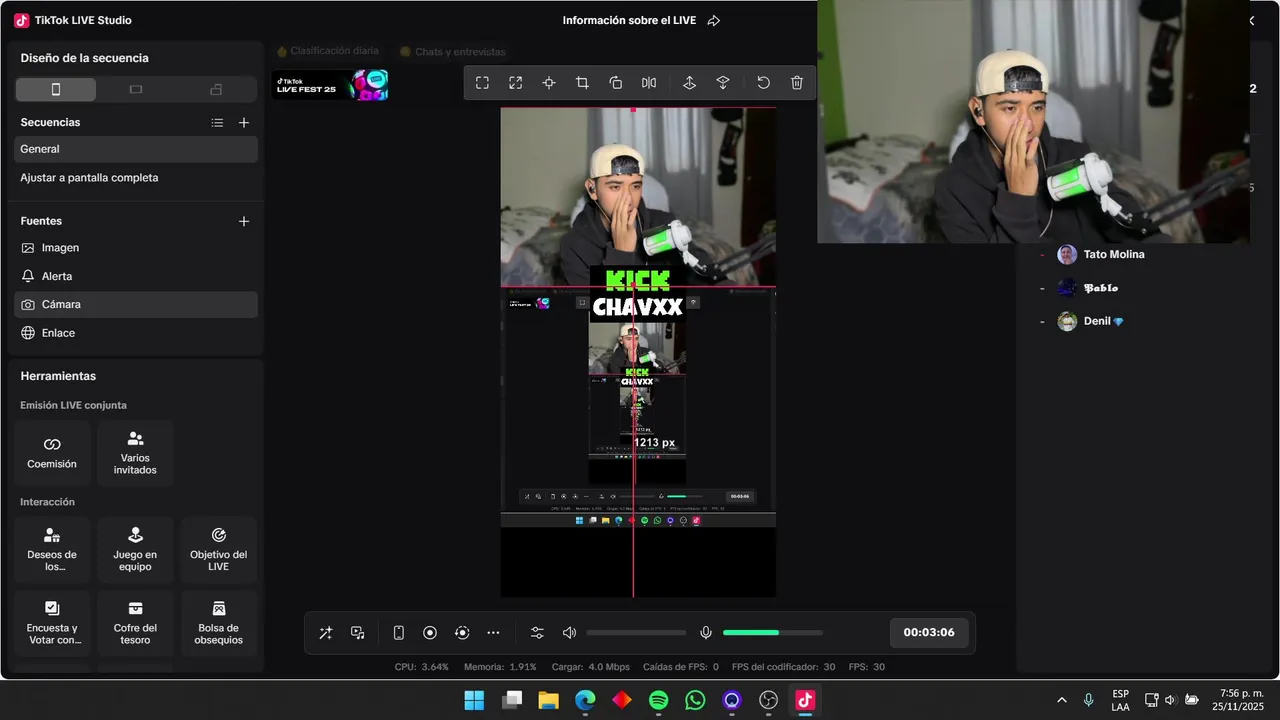The height and width of the screenshot is (720, 1280).
Task: Click the media music icon in bottom bar
Action: 358,633
